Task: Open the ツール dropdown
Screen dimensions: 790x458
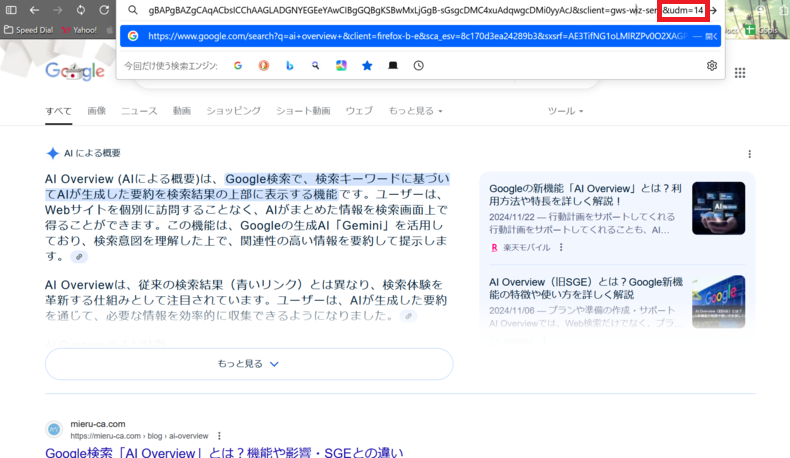Action: [565, 111]
